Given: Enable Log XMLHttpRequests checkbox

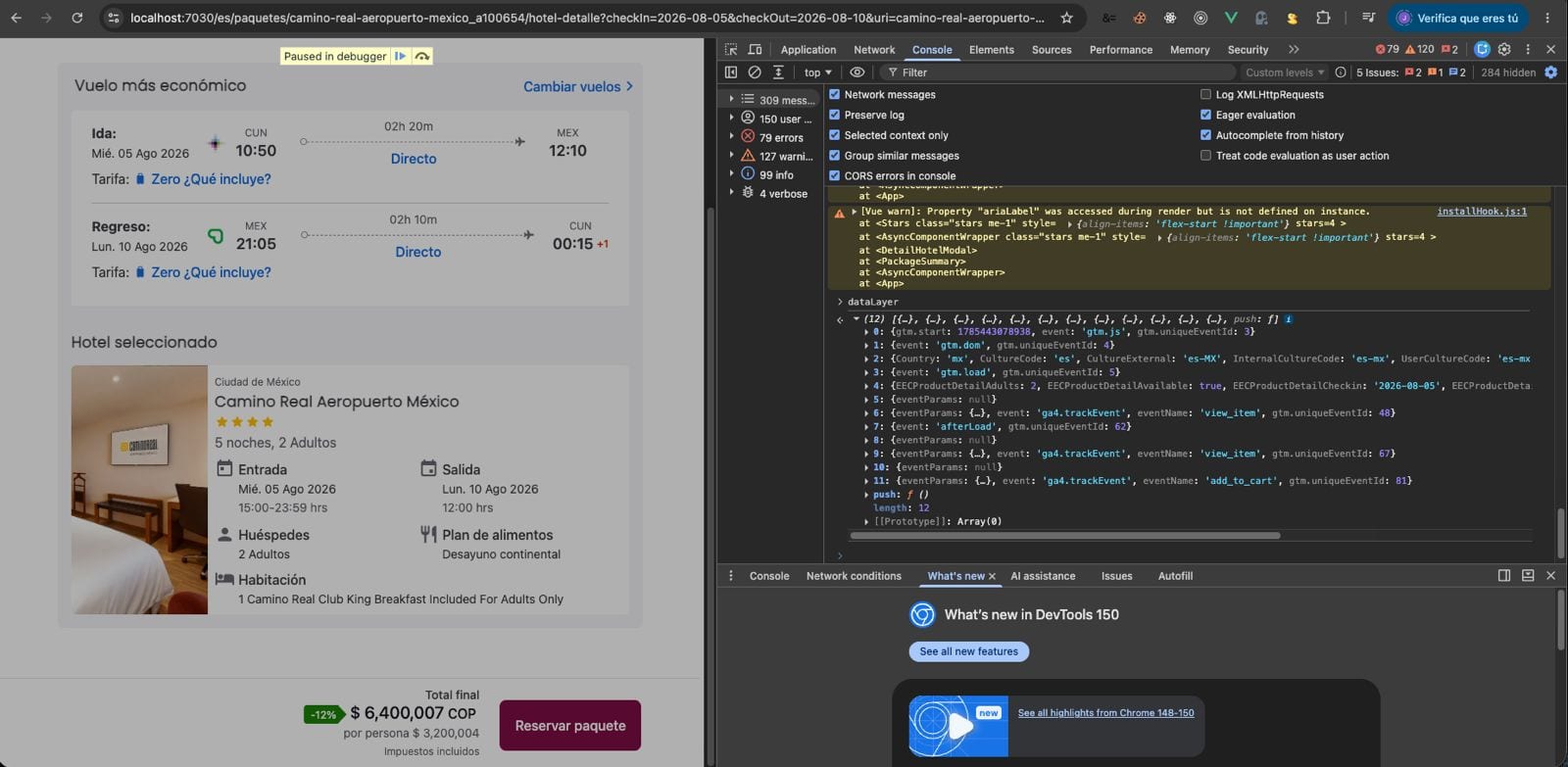Looking at the screenshot, I should click(1205, 94).
